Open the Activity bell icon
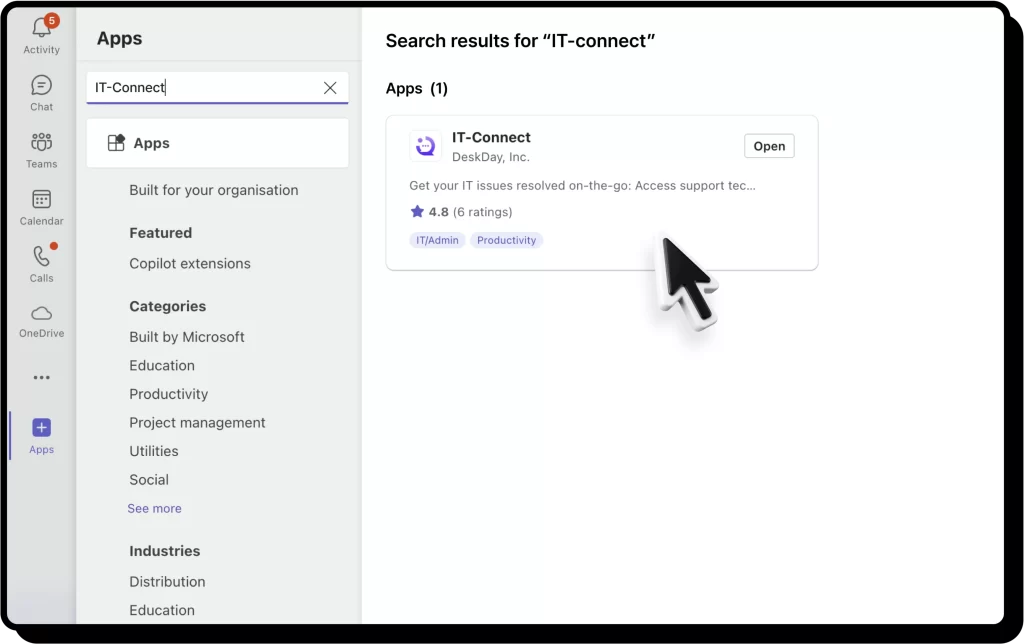Image resolution: width=1024 pixels, height=644 pixels. [x=41, y=29]
